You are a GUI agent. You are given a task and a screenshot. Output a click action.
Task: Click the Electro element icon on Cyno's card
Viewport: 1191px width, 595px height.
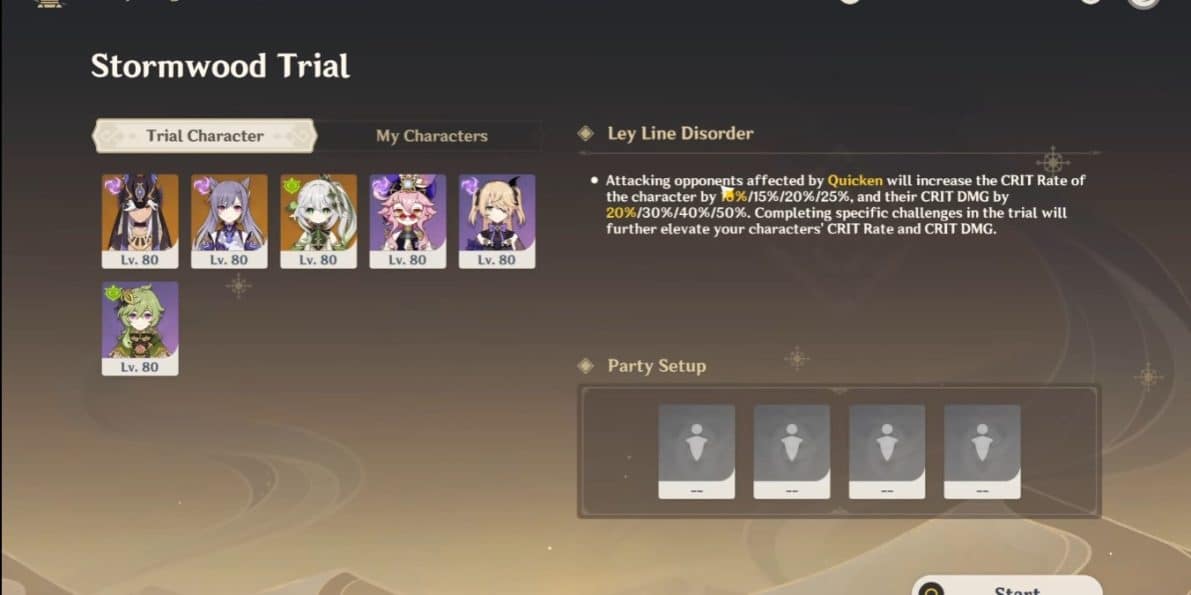coord(112,185)
